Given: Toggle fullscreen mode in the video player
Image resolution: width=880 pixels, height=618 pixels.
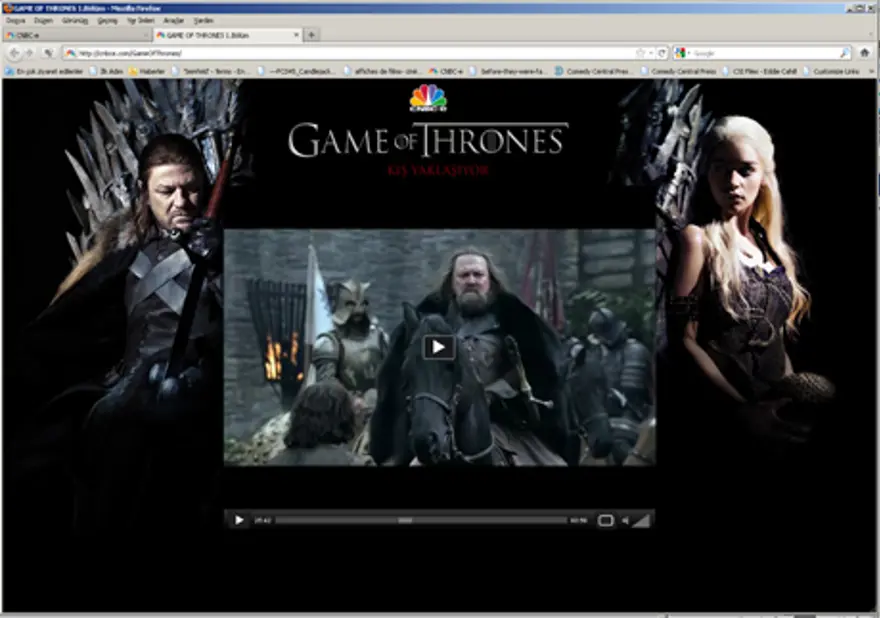Looking at the screenshot, I should [x=605, y=520].
